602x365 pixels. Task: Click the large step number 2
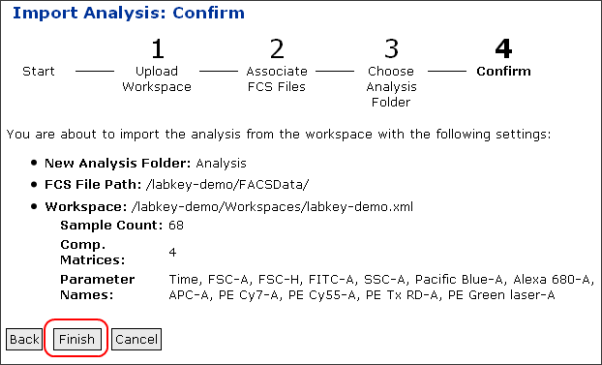277,50
